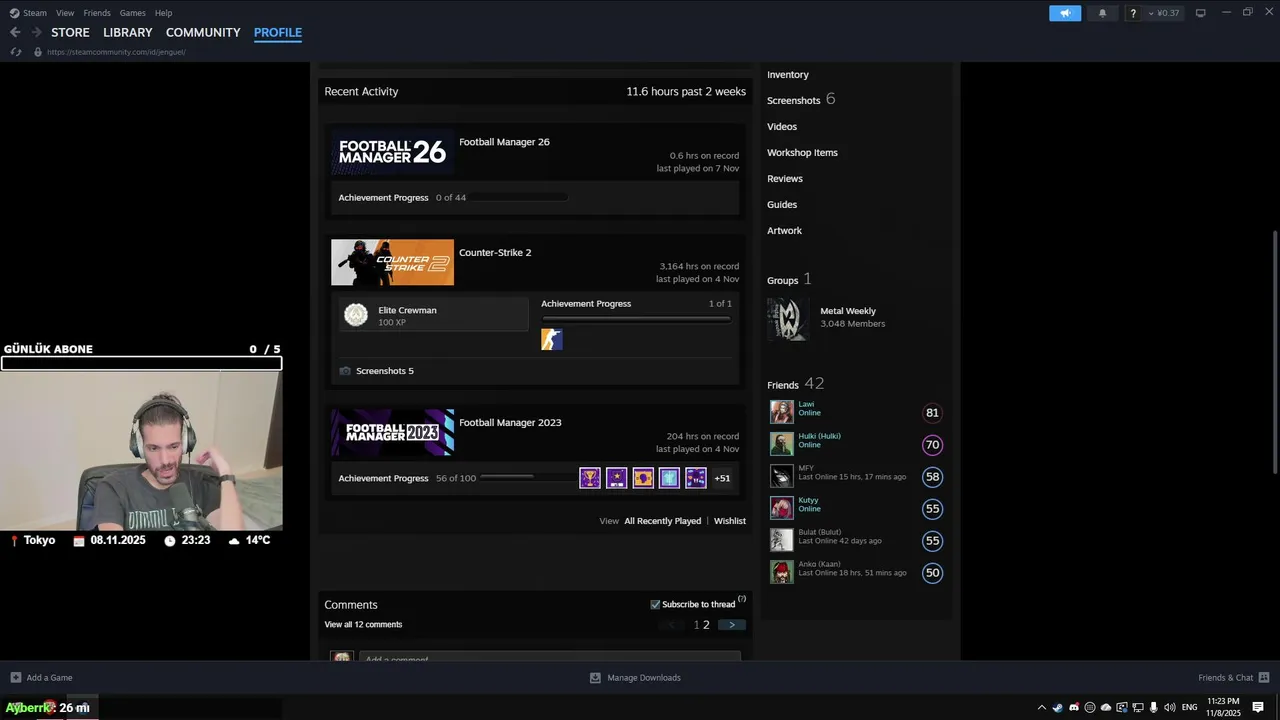The image size is (1280, 720).
Task: Enter Big Picture mode
Action: pyautogui.click(x=1200, y=13)
